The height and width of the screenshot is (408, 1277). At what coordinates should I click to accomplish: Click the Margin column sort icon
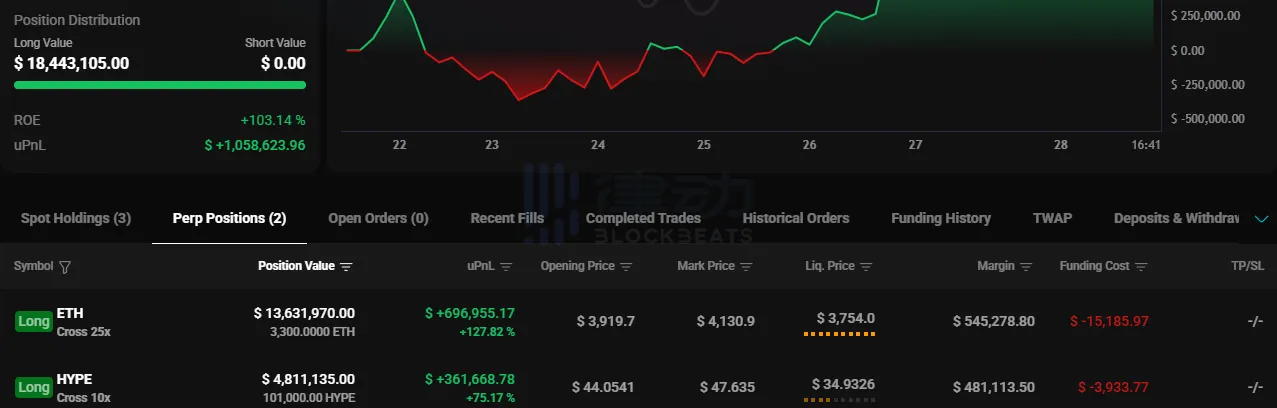click(x=1026, y=267)
